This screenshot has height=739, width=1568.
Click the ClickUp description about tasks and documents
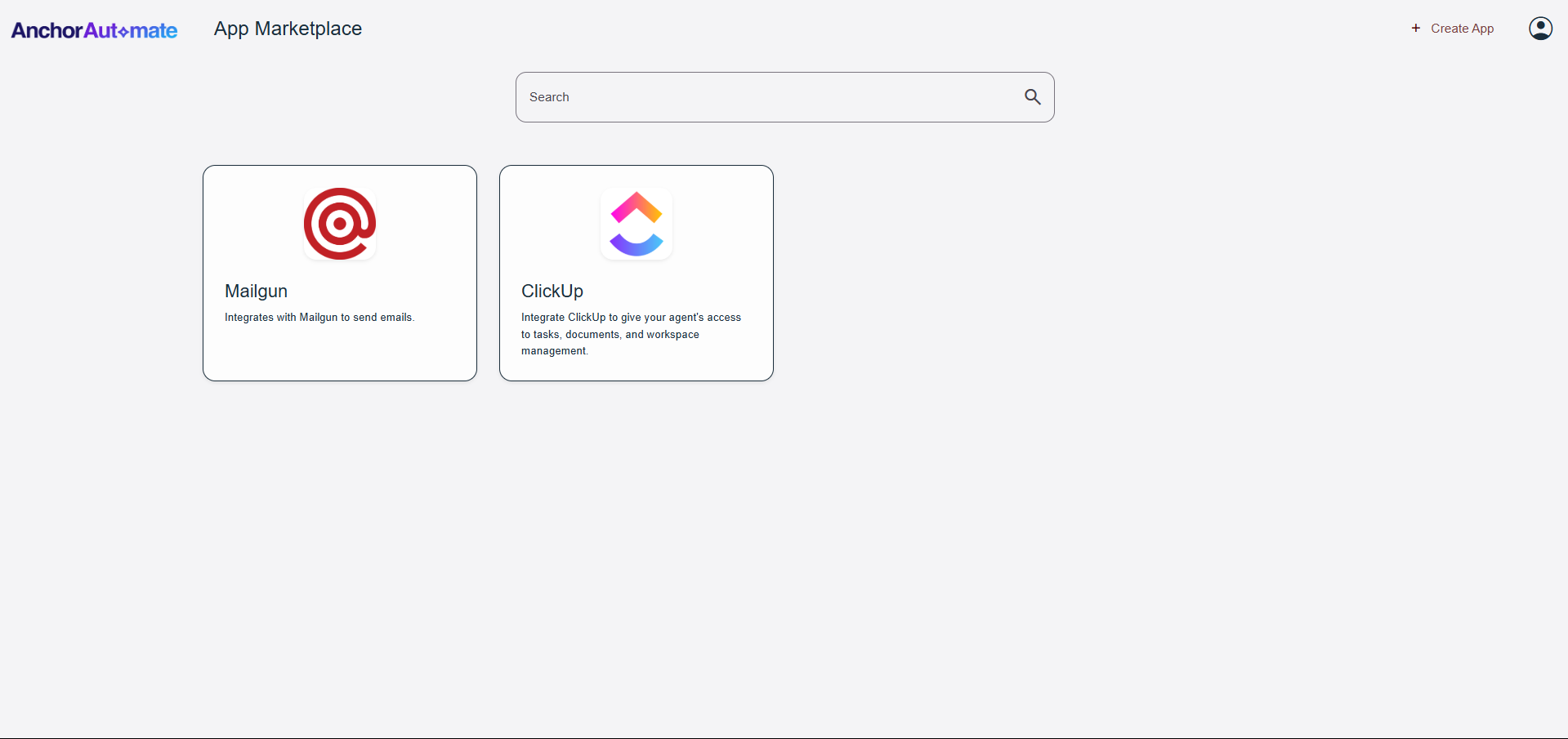pyautogui.click(x=631, y=334)
